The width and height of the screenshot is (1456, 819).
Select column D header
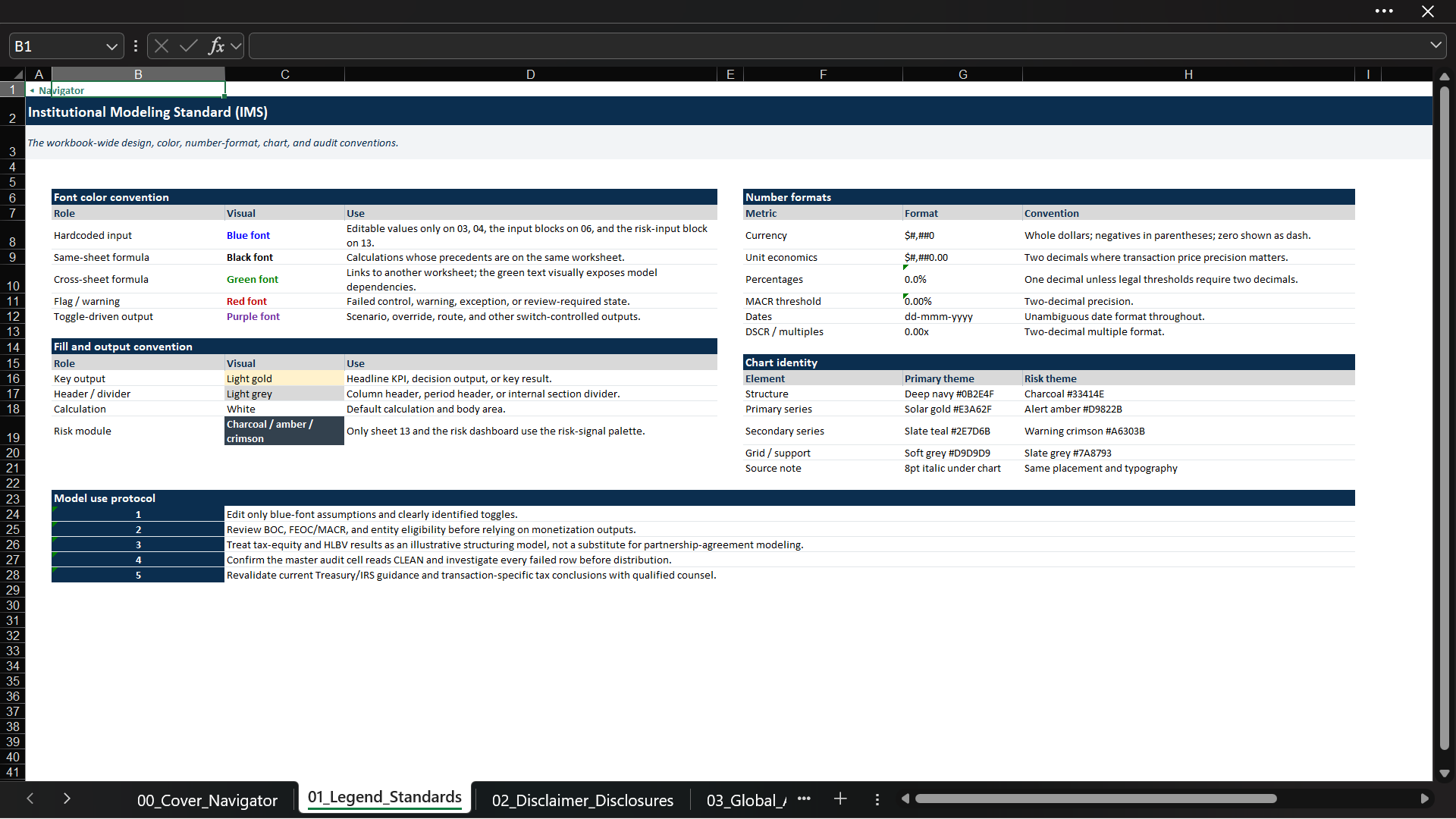pos(531,74)
